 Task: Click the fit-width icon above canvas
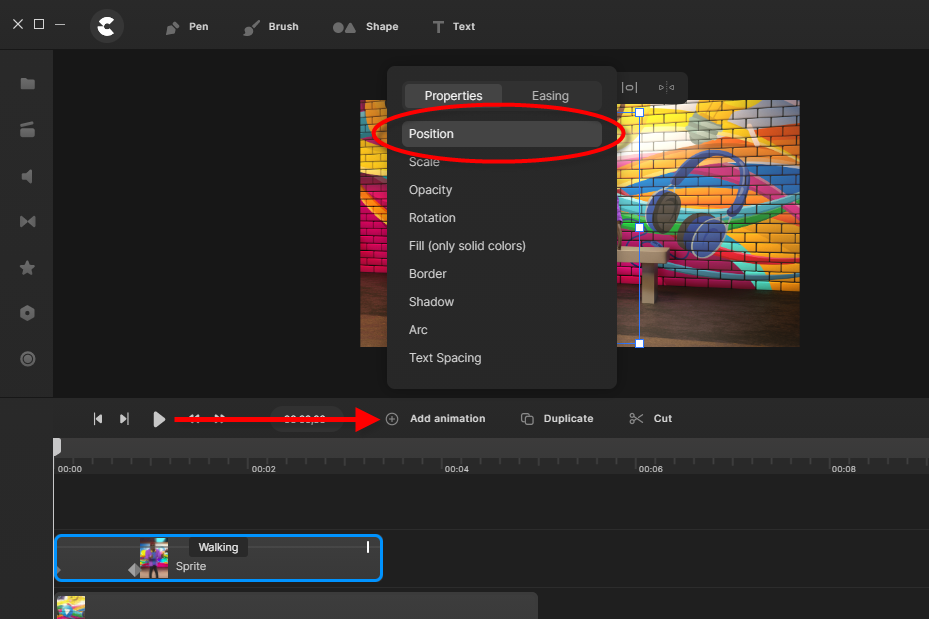(x=629, y=87)
